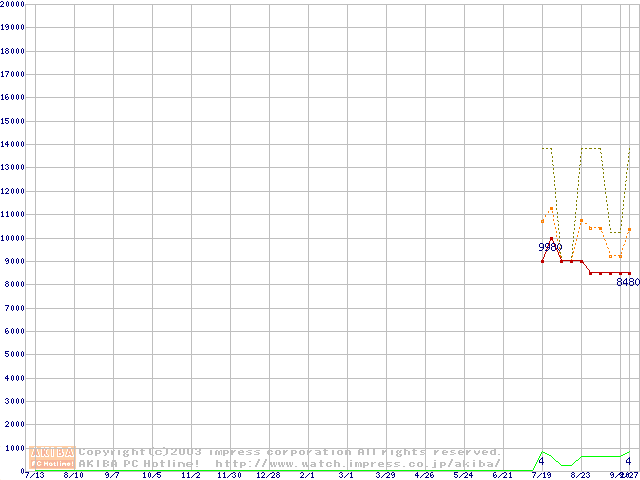Click the first orange data point of the series
Screen dimensions: 640x480
(x=542, y=221)
